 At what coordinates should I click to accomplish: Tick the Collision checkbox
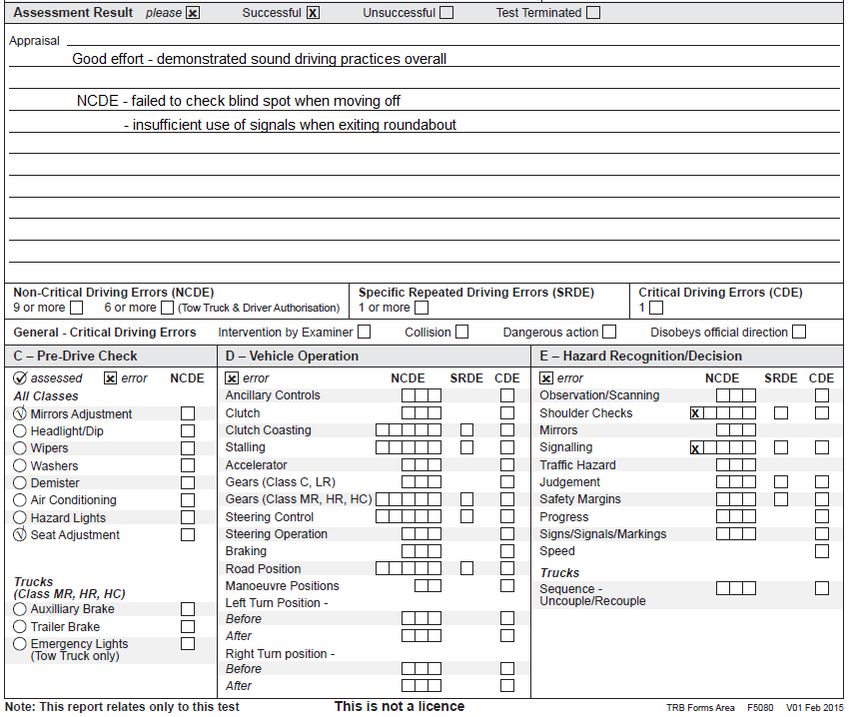pos(462,332)
